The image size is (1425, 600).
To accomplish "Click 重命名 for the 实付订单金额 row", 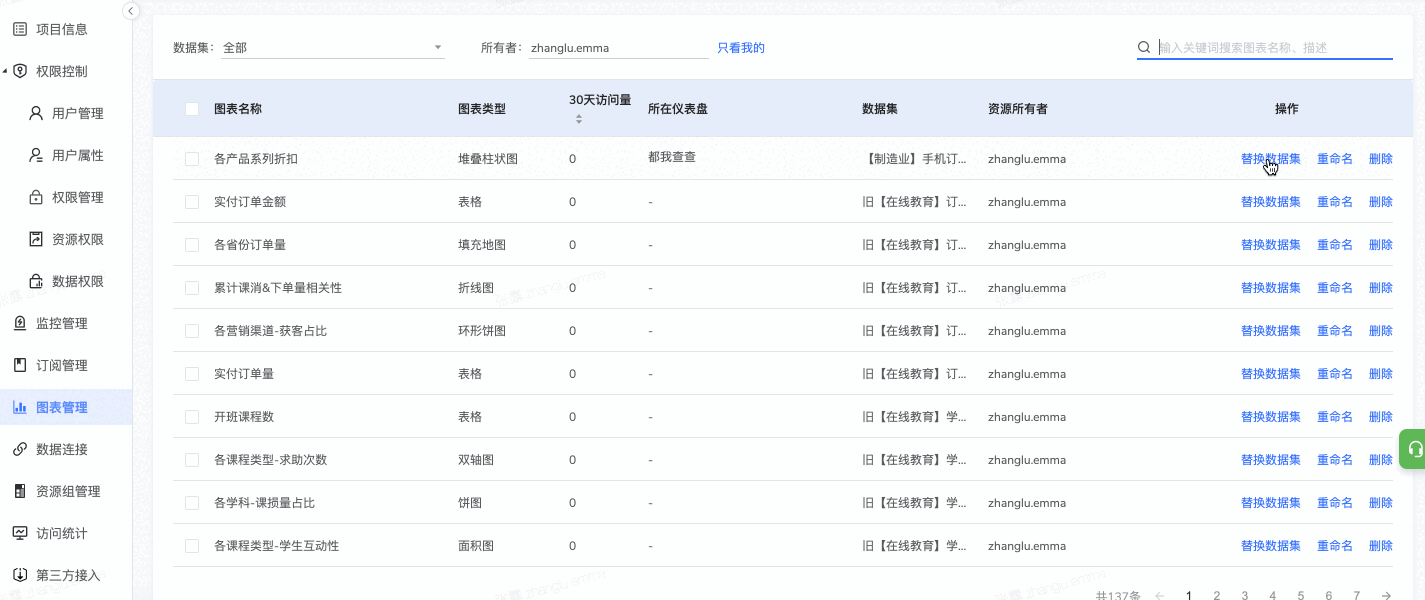I will tap(1334, 202).
